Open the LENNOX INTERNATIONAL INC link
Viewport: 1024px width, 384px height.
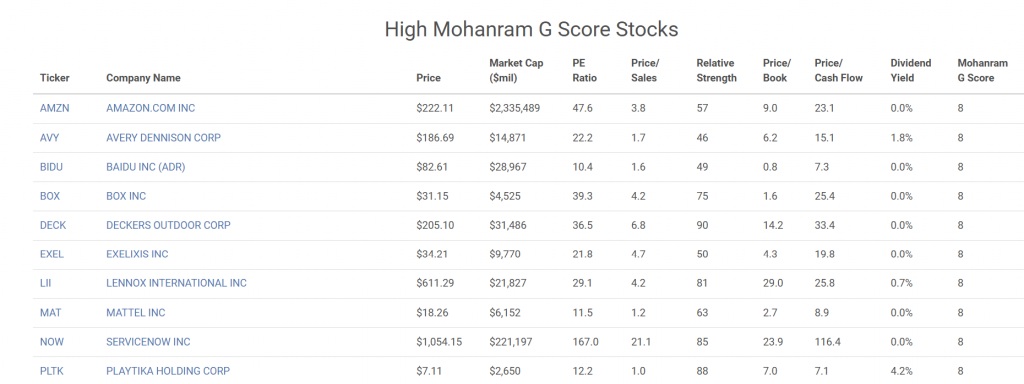[176, 283]
